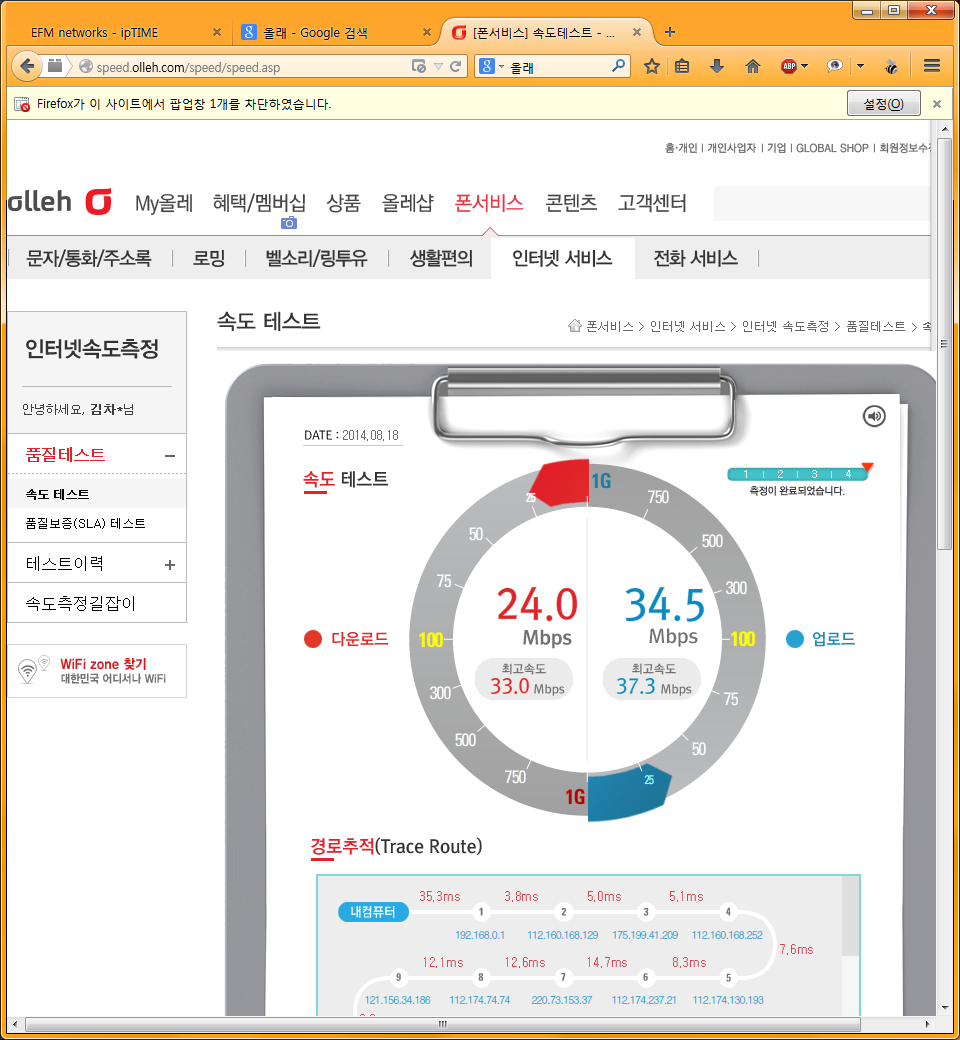
Task: Reload the page with the refresh icon
Action: coord(455,66)
